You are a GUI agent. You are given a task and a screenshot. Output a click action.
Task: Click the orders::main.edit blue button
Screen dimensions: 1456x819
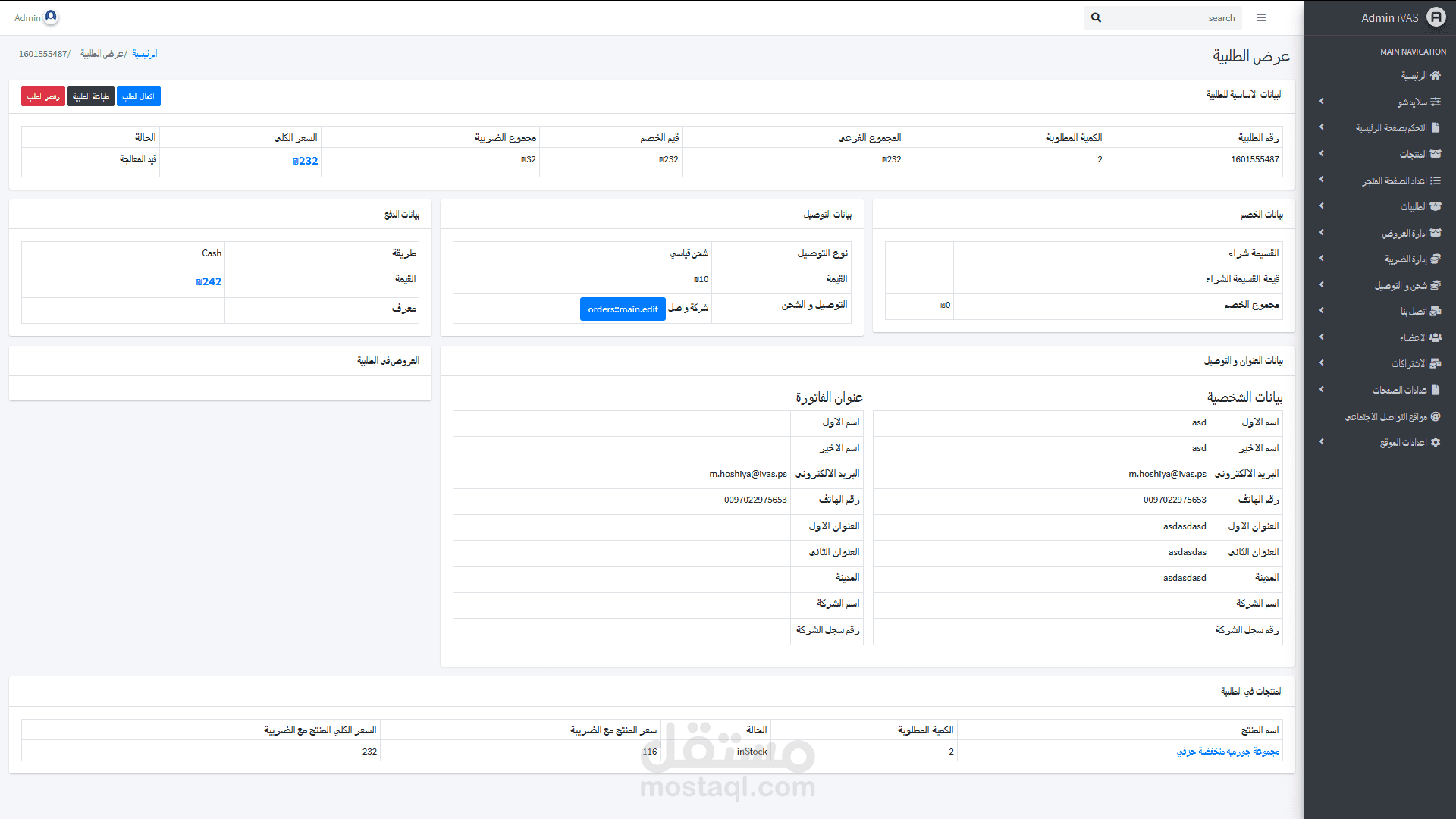pos(623,309)
